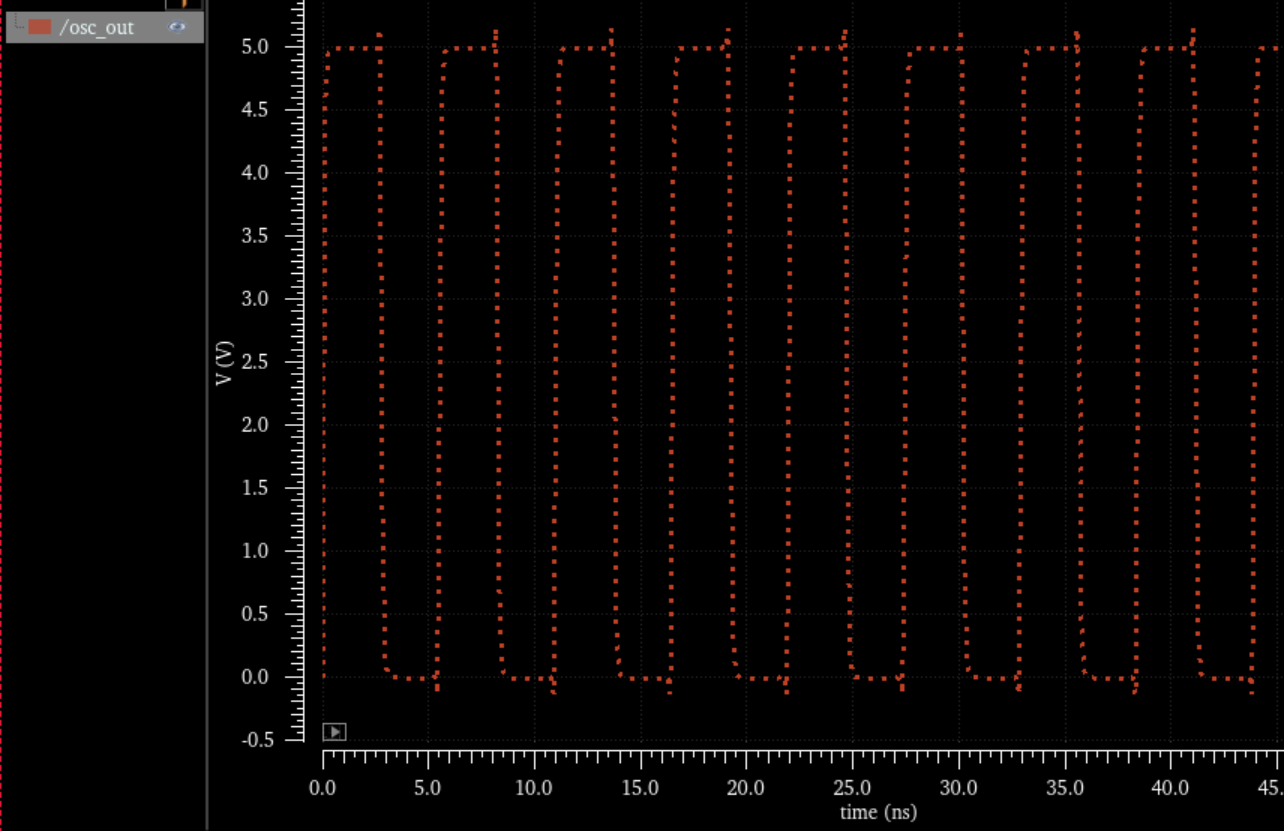
Task: Click the 10.0 tick on the time axis
Action: click(535, 787)
